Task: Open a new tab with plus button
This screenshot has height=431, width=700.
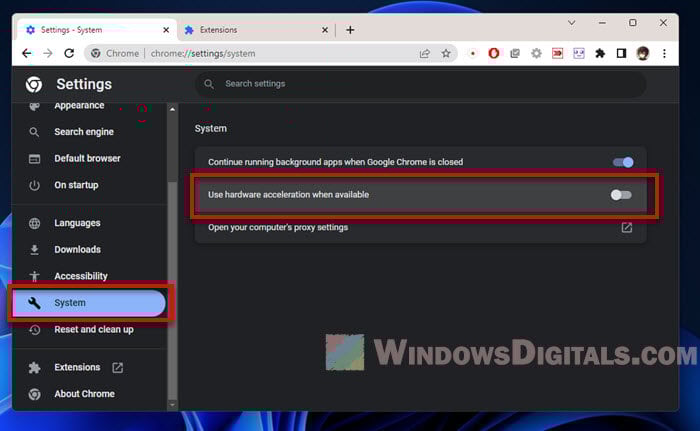Action: (x=350, y=30)
